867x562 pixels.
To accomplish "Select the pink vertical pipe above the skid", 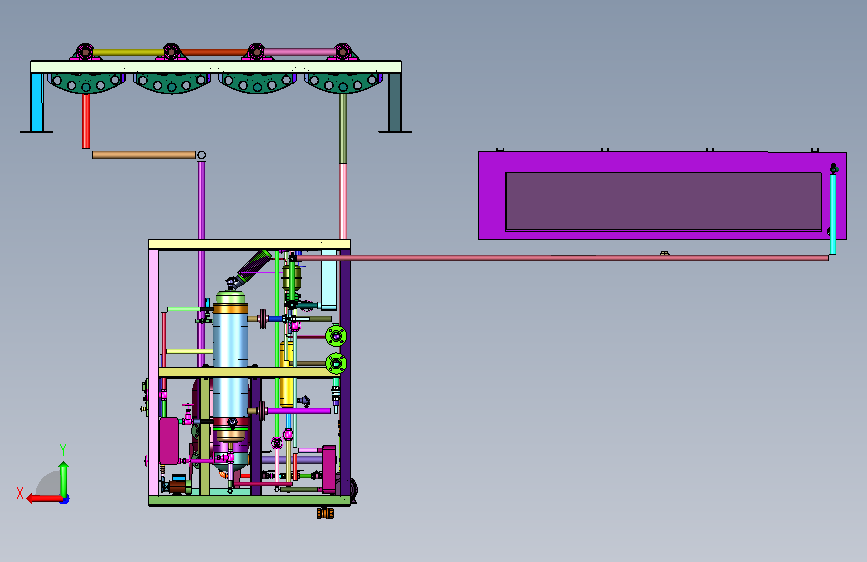I will (x=343, y=201).
